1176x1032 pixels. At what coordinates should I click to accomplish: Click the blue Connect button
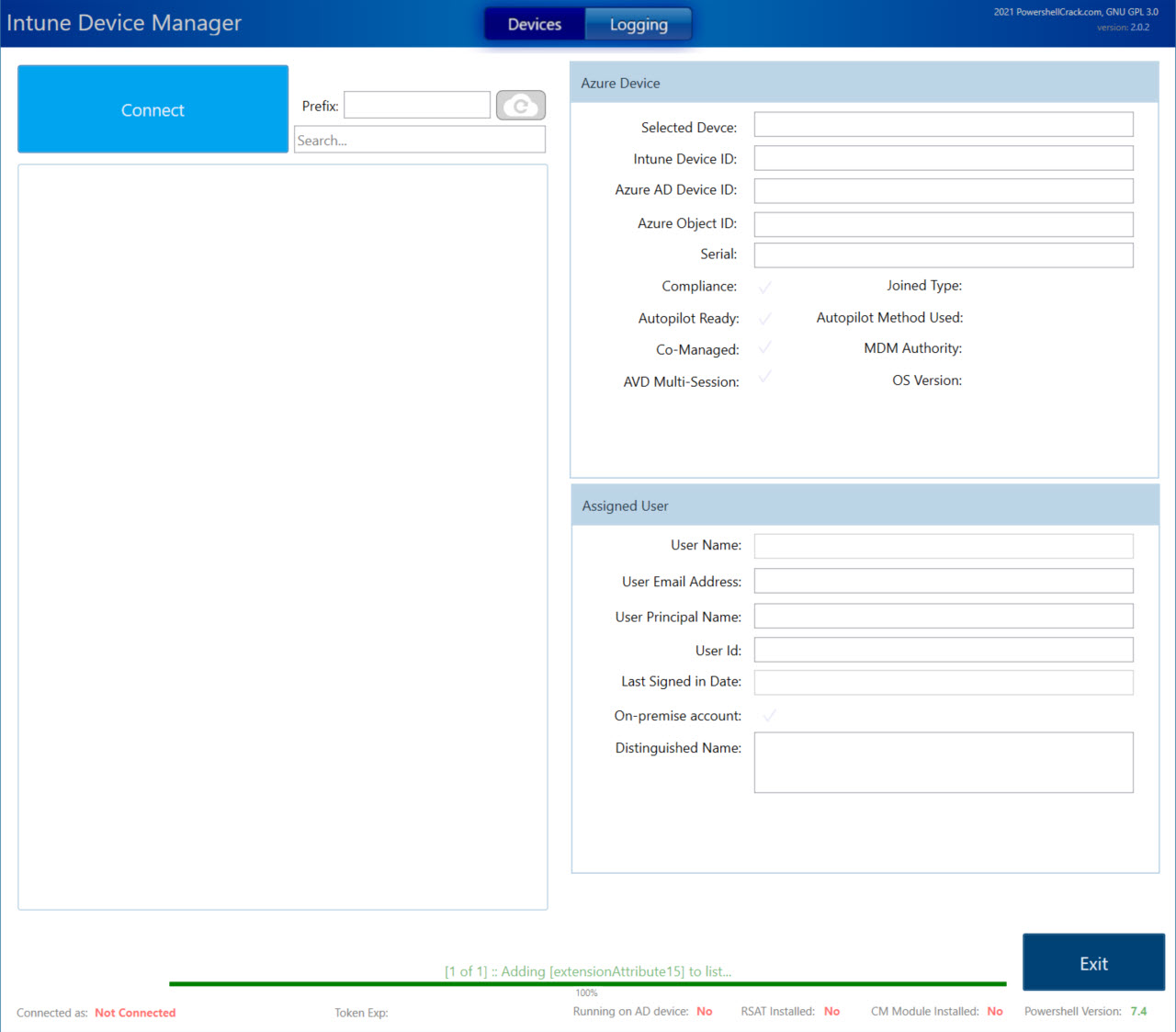(x=153, y=109)
